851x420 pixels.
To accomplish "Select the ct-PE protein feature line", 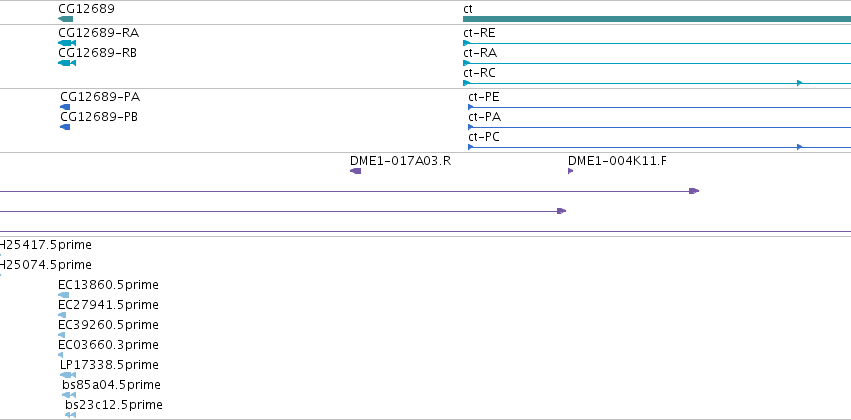I will (659, 107).
